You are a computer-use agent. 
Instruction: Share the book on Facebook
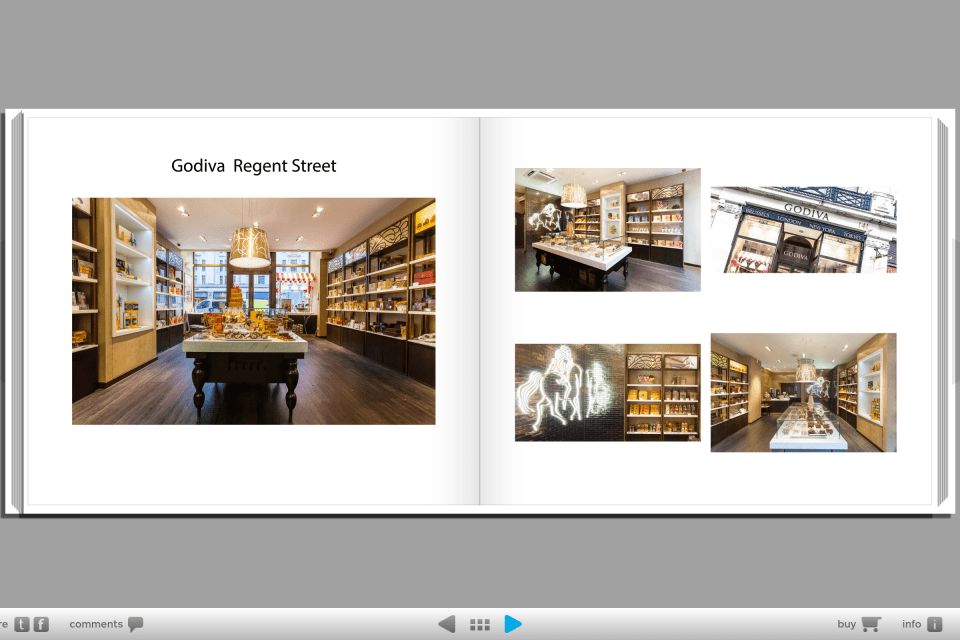coord(41,624)
